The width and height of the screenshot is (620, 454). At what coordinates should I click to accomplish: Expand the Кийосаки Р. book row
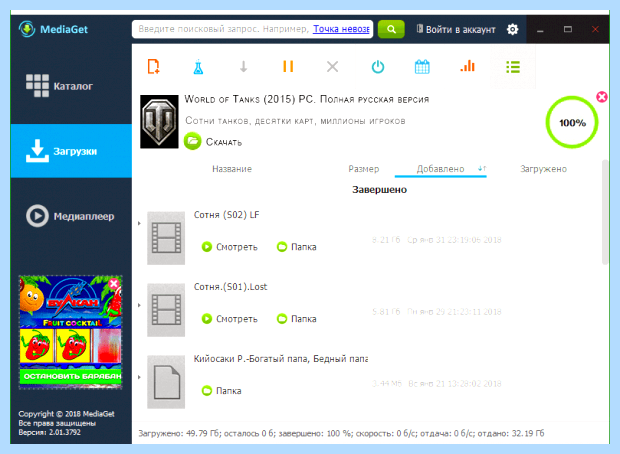[139, 377]
